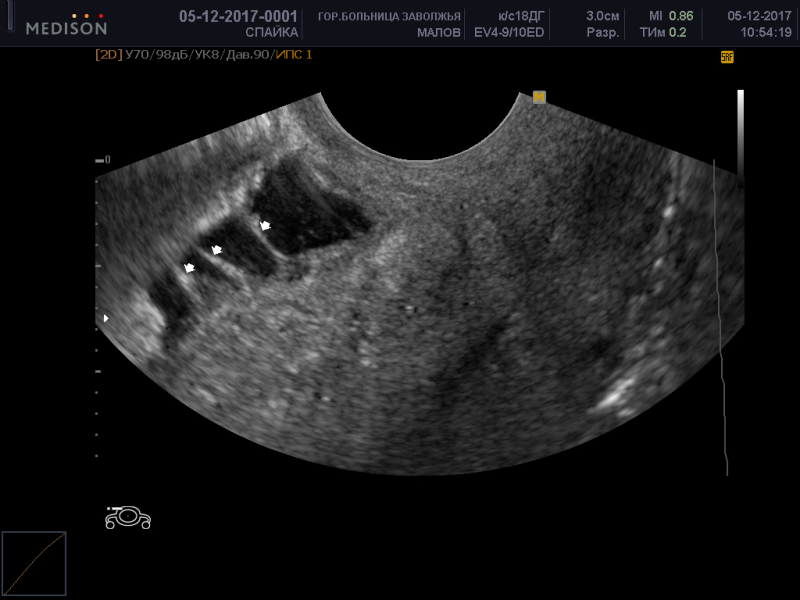The height and width of the screenshot is (600, 800).
Task: Click the probe label EV4-9/10ED
Action: pyautogui.click(x=509, y=33)
